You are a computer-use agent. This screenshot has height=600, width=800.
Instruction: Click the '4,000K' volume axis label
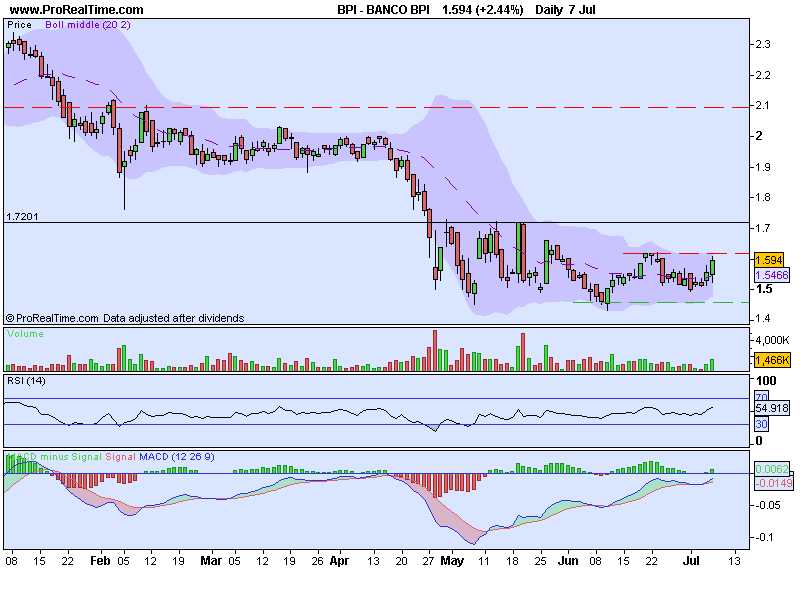point(772,340)
